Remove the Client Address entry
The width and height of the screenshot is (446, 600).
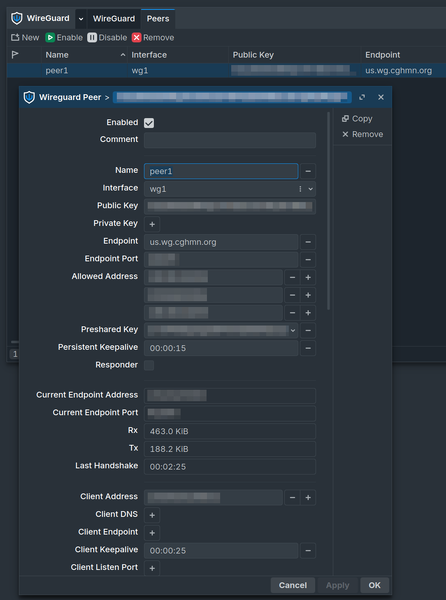[292, 497]
